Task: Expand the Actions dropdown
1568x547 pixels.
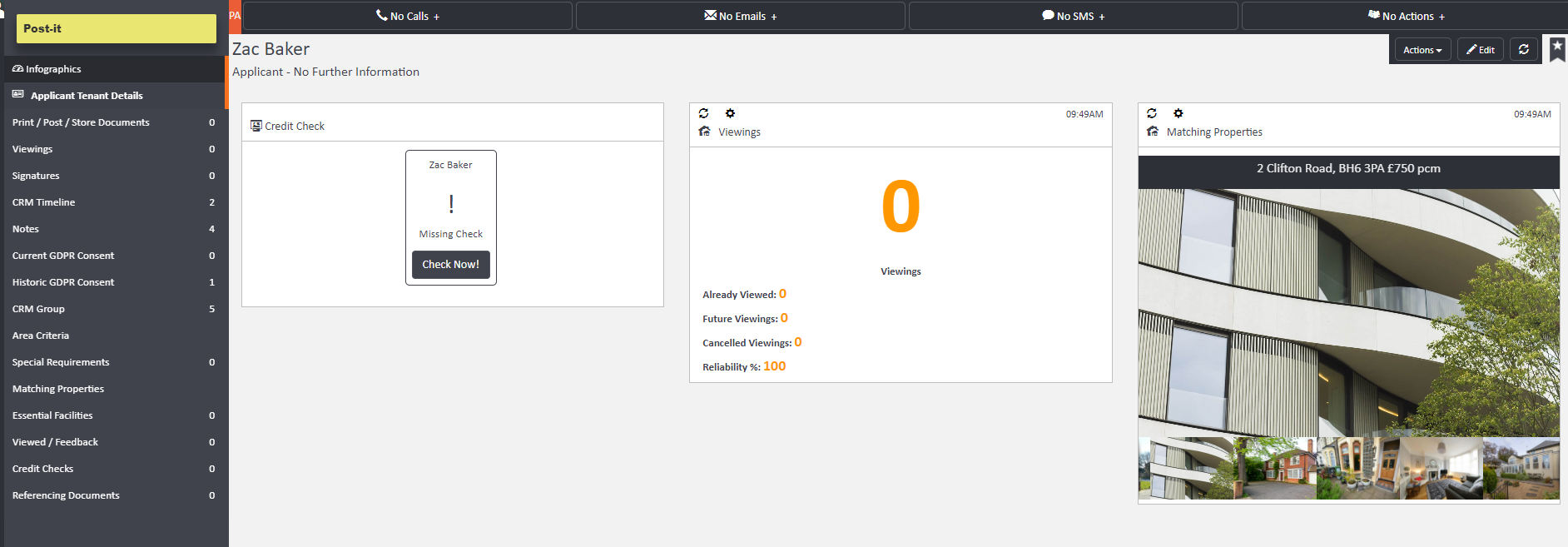Action: 1422,50
